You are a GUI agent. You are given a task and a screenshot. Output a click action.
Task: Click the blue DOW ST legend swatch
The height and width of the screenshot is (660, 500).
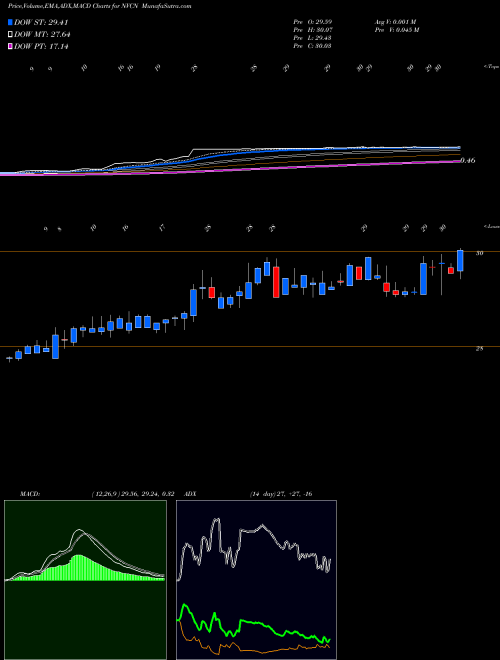pos(11,22)
